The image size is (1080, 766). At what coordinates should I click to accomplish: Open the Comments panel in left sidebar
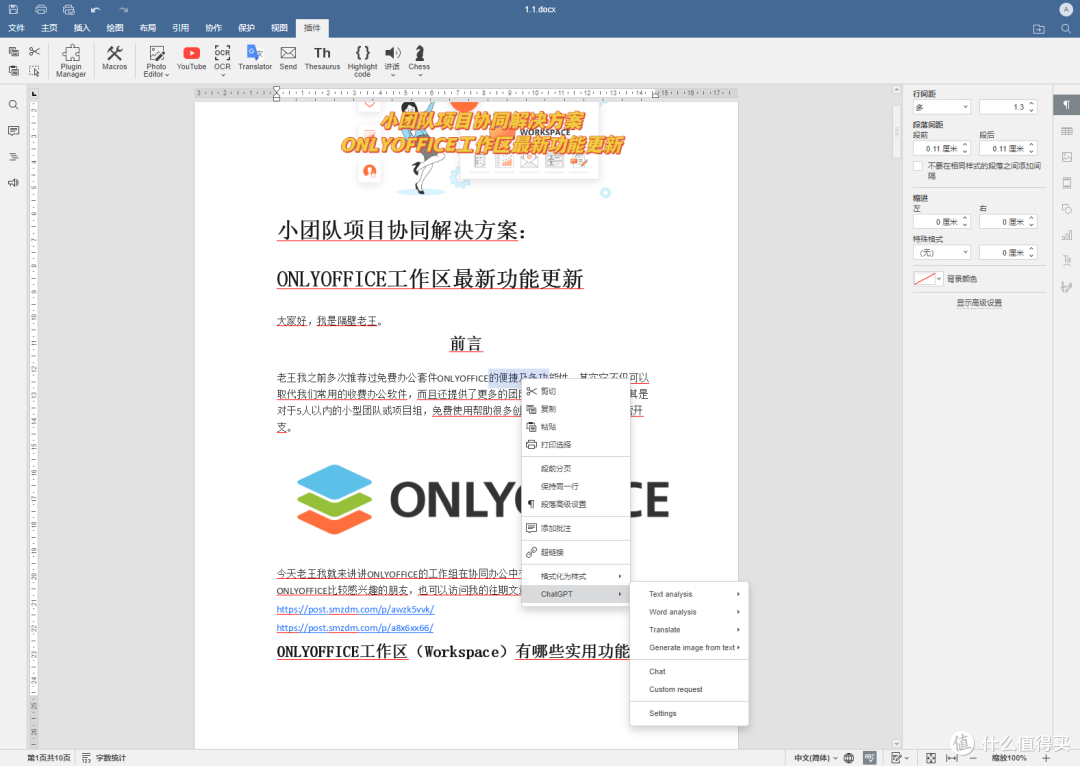tap(13, 131)
